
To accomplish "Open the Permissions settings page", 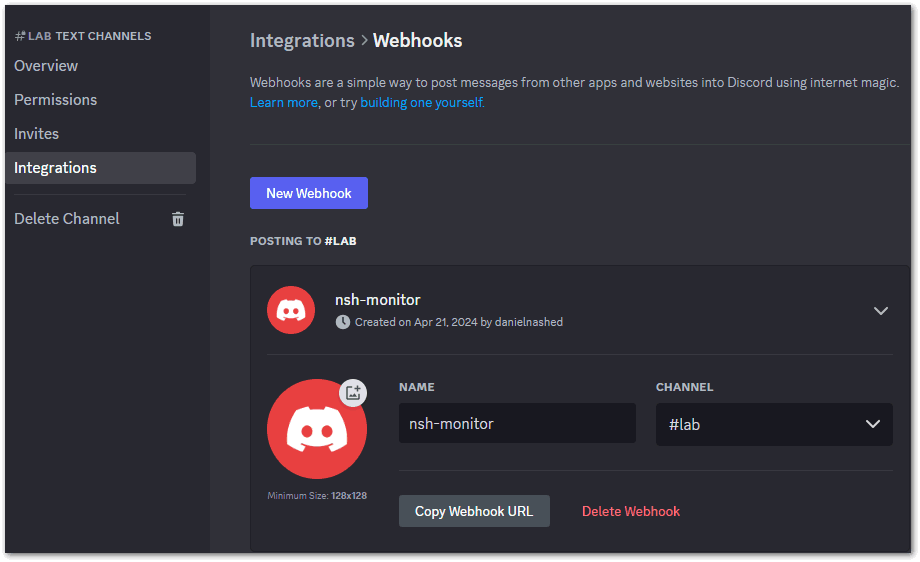I will point(56,100).
